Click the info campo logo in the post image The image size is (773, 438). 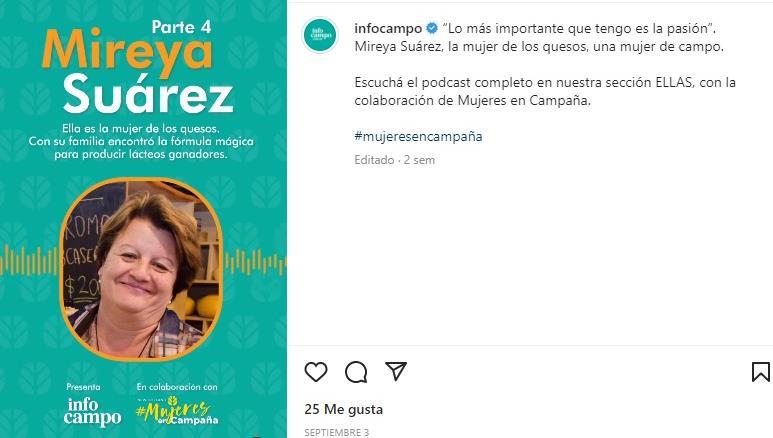[92, 412]
